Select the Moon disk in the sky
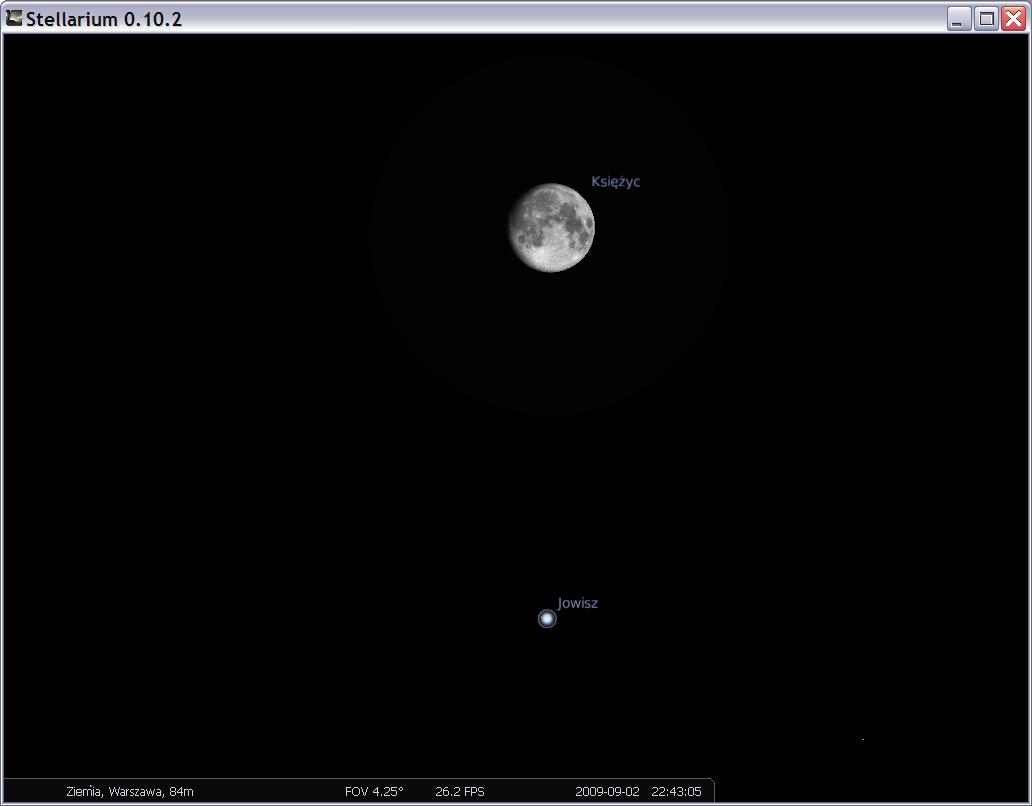Viewport: 1032px width, 806px height. coord(550,228)
